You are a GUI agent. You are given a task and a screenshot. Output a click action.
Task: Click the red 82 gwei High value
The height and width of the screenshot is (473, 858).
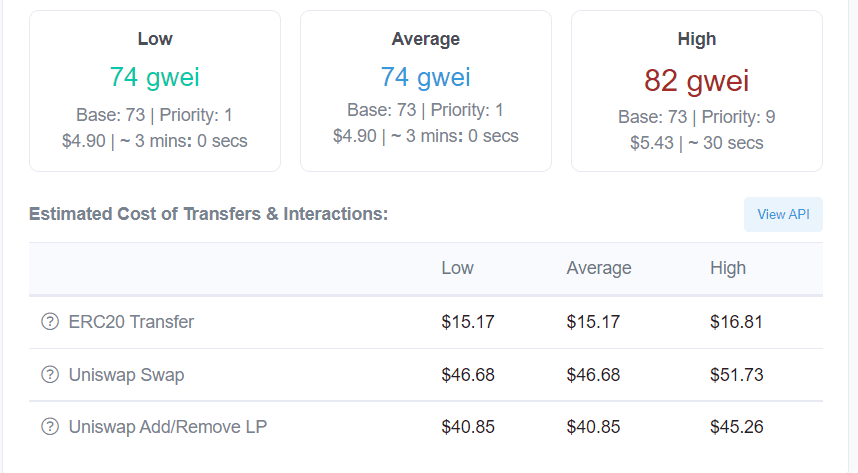point(696,80)
